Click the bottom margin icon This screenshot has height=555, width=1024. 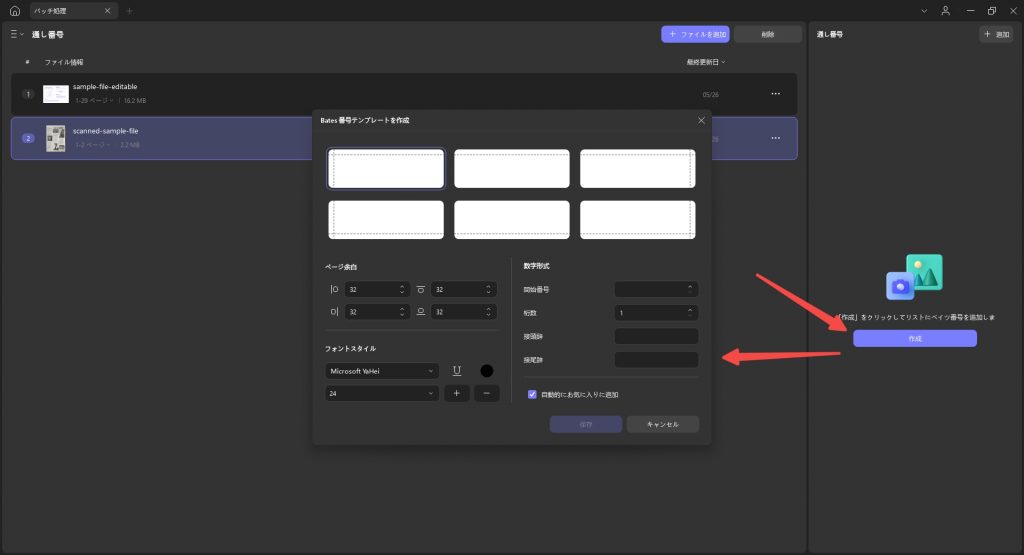421,312
